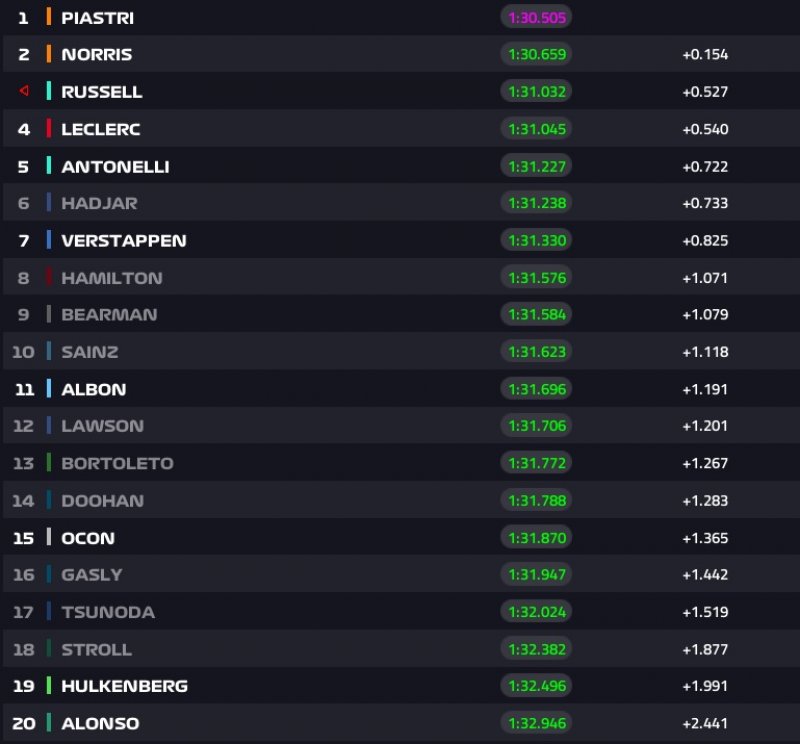Select the VERSTAPPEN driver name
The height and width of the screenshot is (744, 800).
123,240
